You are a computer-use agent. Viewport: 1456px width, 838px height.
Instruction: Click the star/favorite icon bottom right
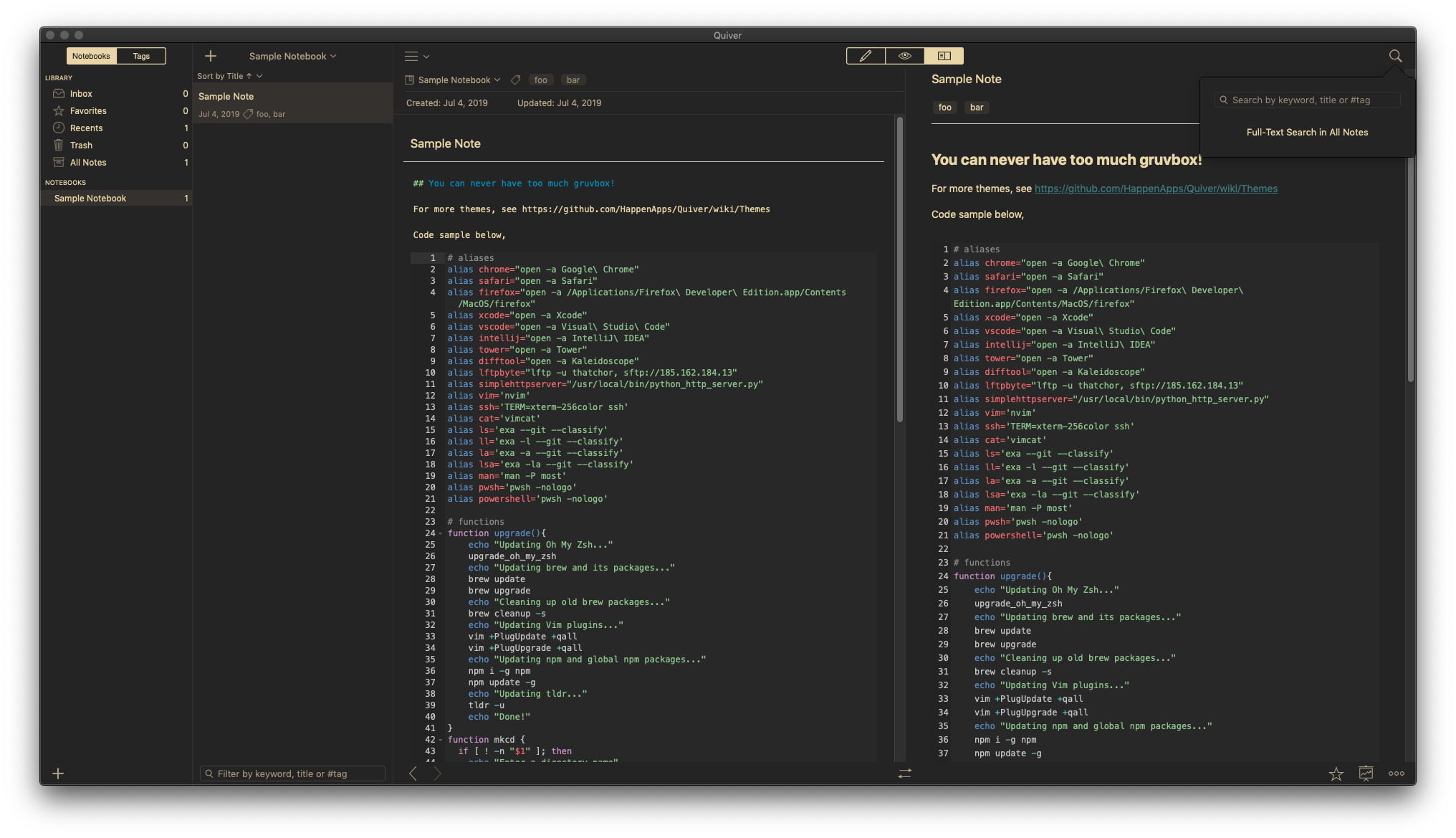tap(1336, 772)
